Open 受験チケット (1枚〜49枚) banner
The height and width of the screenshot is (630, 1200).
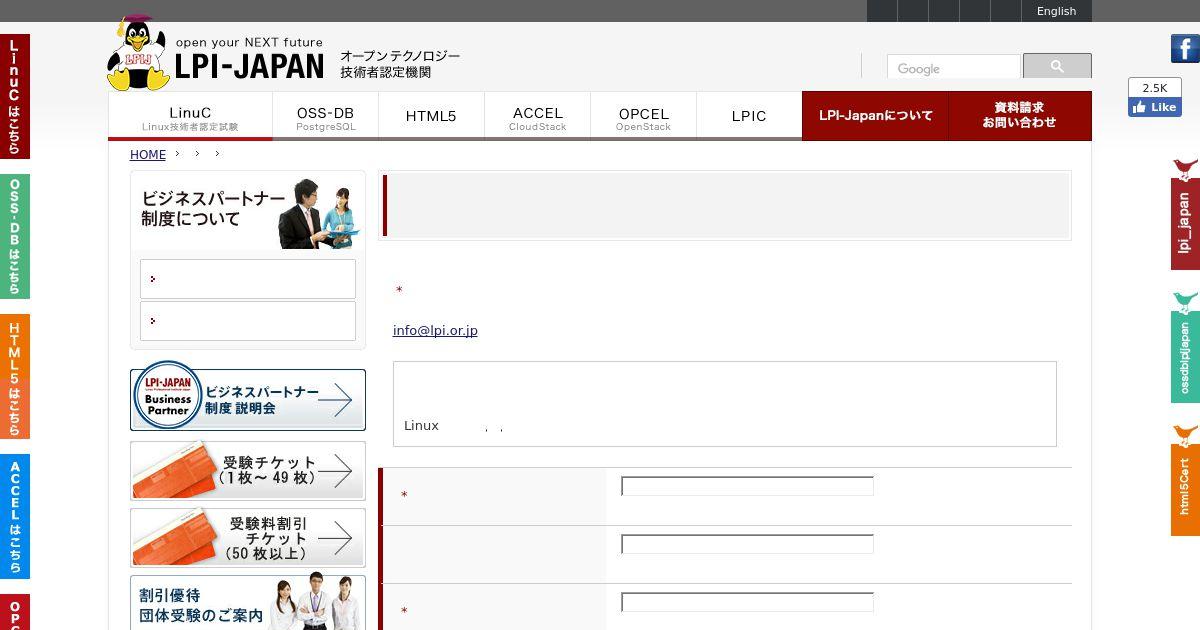tap(248, 470)
